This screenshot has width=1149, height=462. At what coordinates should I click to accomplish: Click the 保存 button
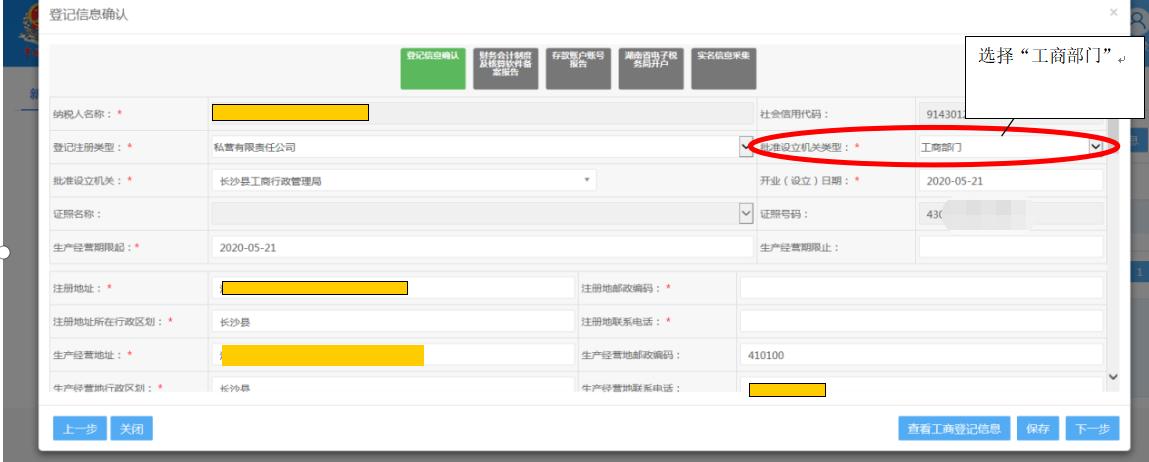pos(1038,429)
